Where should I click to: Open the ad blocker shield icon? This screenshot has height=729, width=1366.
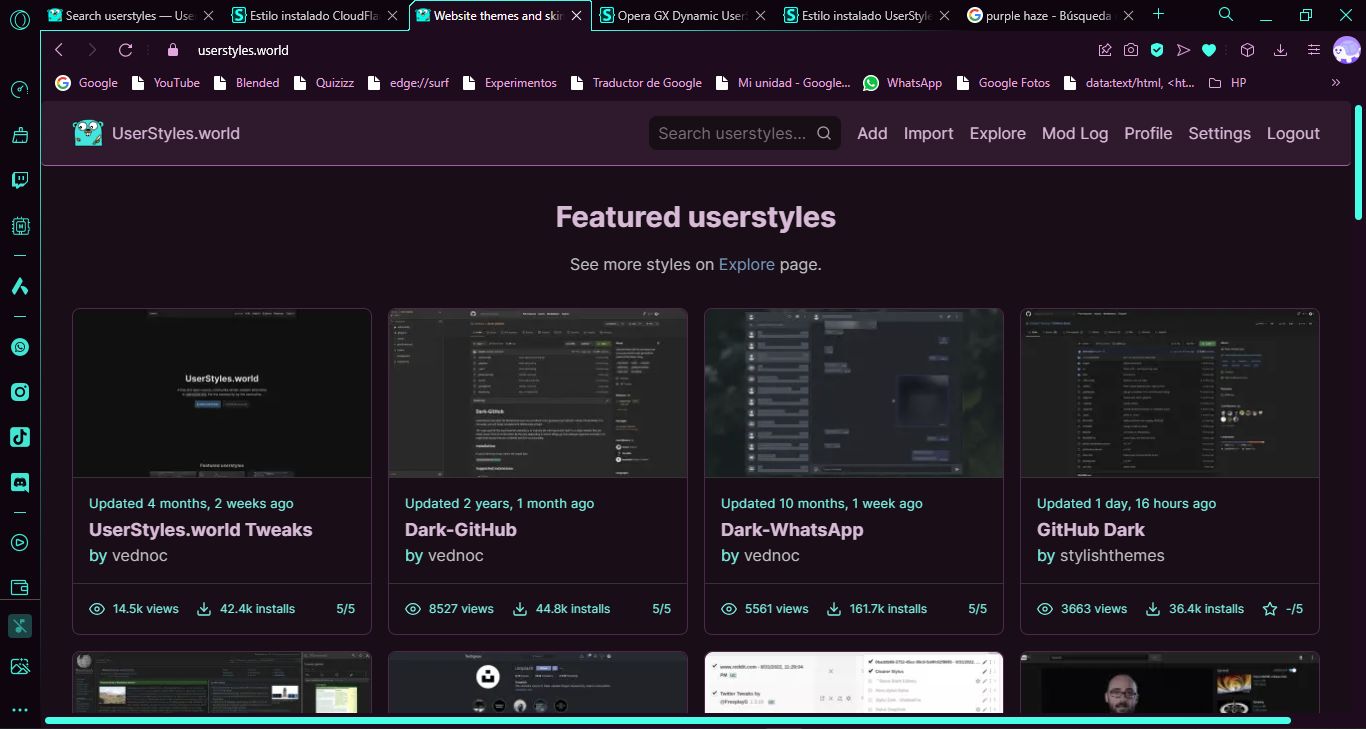1157,50
